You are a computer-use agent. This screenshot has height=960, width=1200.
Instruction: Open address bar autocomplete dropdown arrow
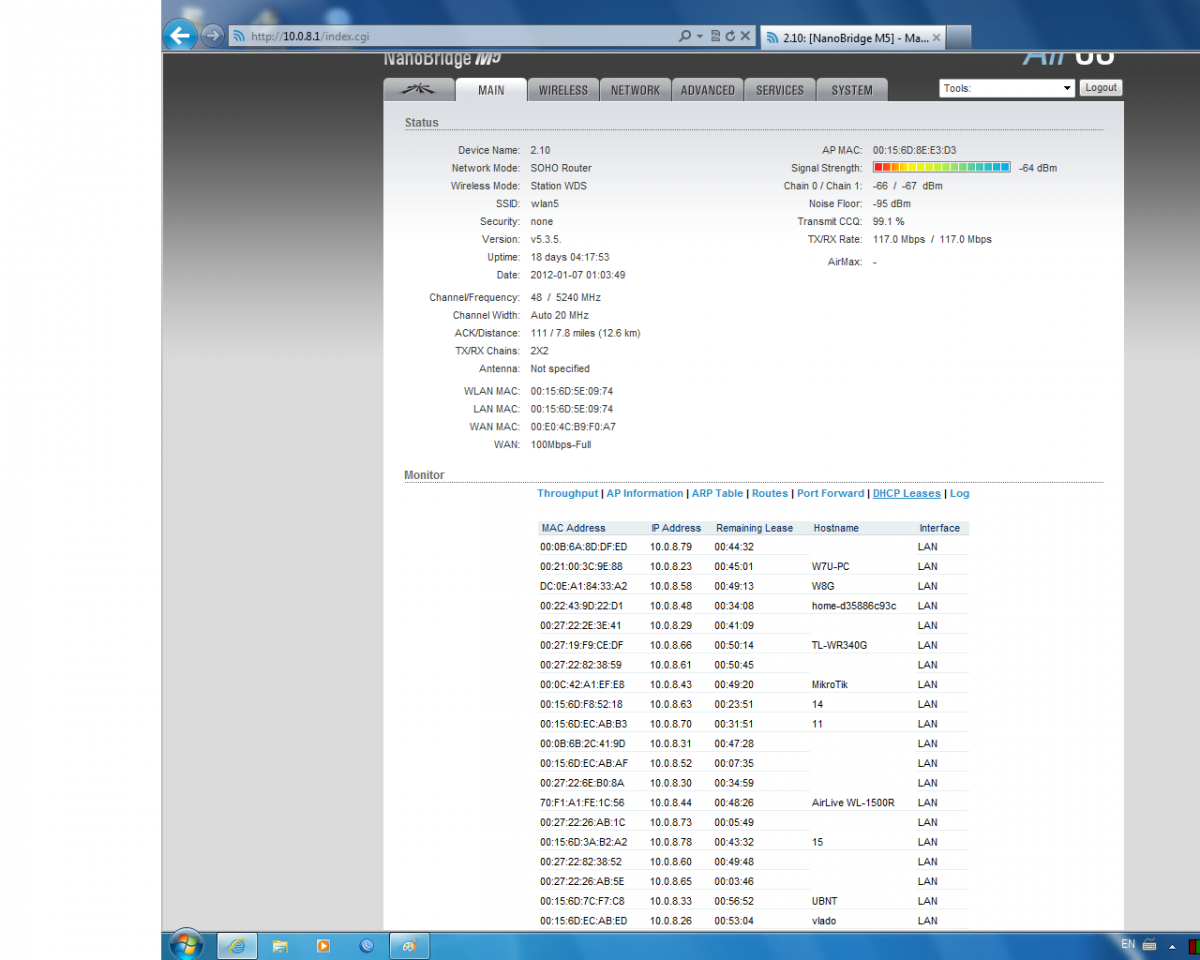(699, 36)
